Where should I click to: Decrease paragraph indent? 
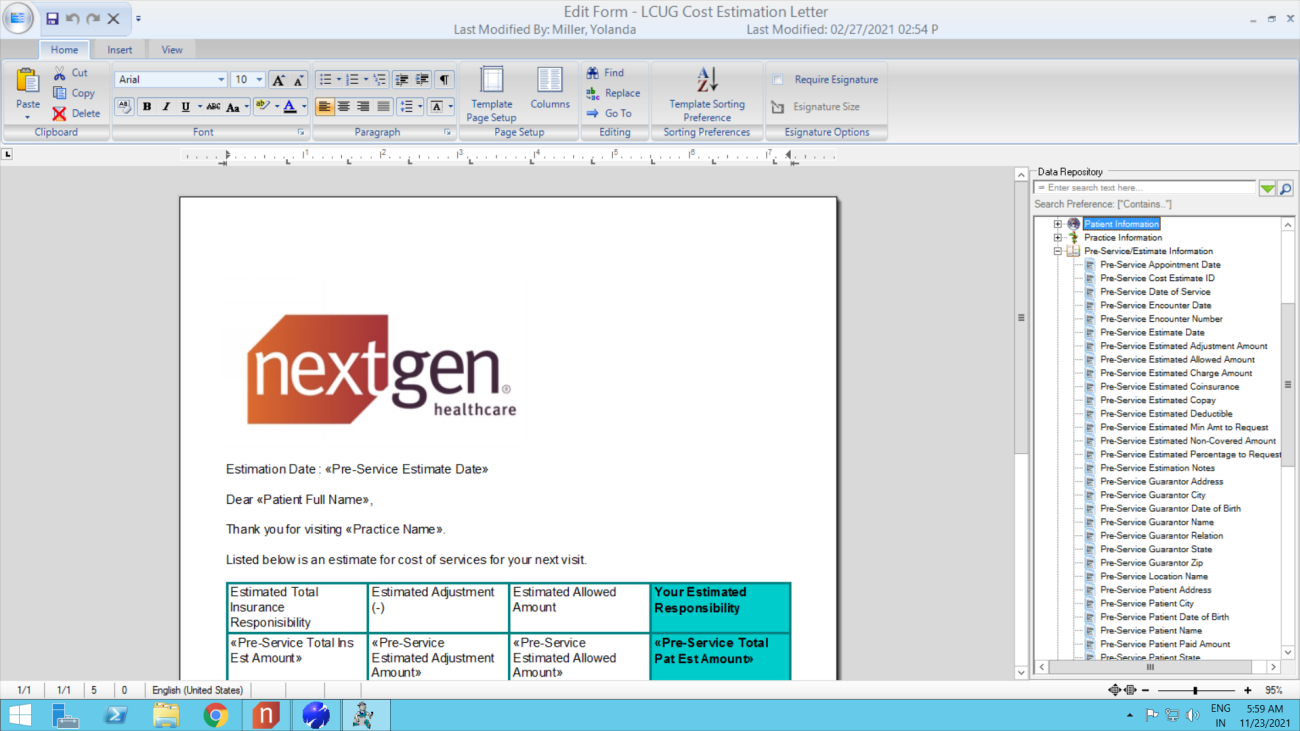point(402,80)
